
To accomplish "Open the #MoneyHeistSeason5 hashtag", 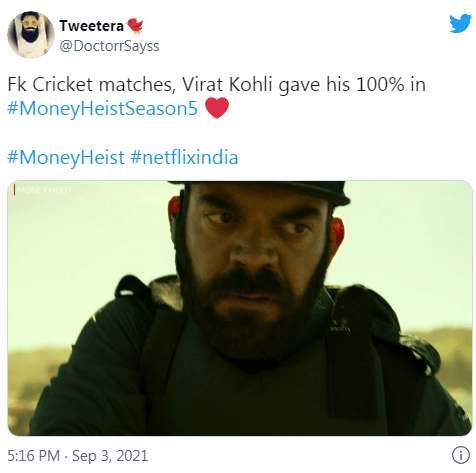I will (102, 108).
